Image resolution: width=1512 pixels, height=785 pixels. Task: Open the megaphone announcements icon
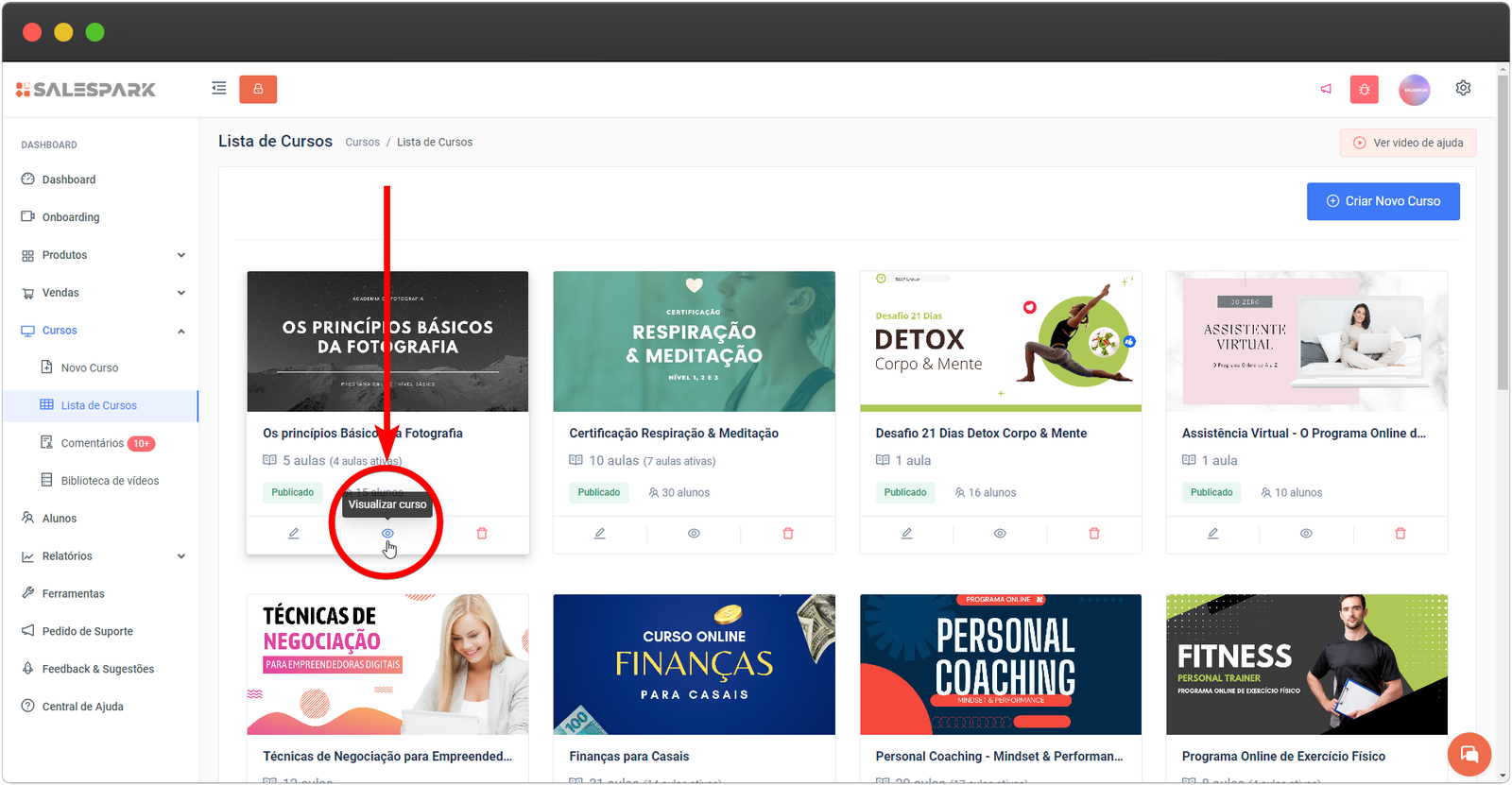[1326, 89]
